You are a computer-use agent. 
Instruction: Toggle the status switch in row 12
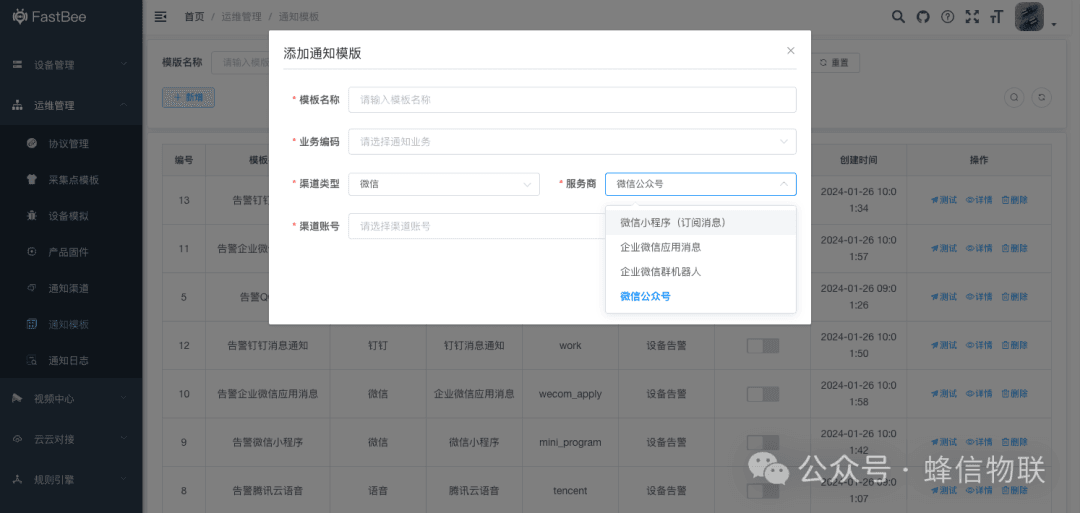762,346
